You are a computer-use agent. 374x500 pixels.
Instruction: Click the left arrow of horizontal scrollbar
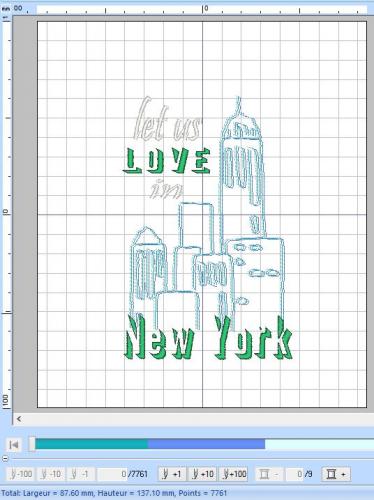(x=19, y=419)
